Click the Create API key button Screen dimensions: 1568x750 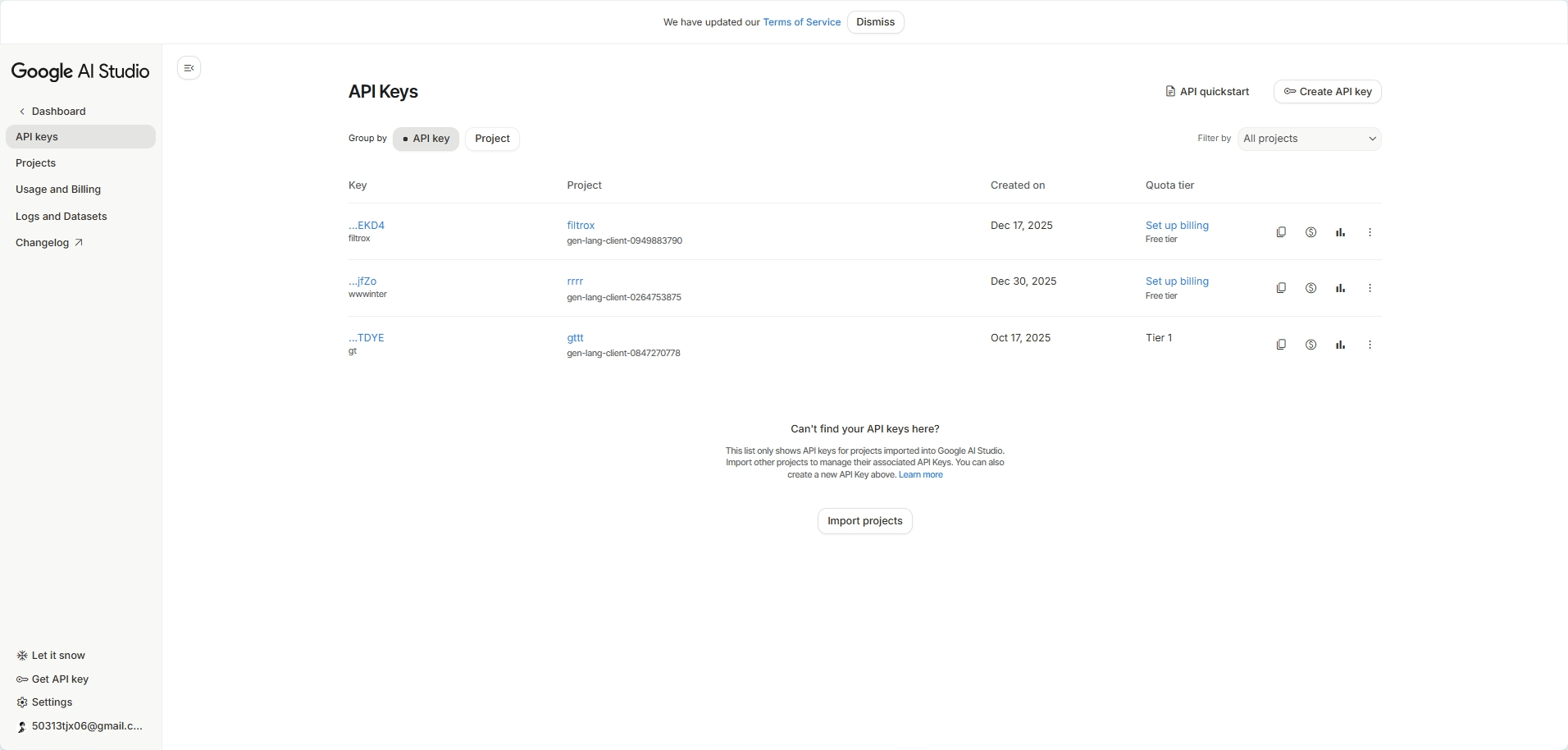[x=1327, y=92]
